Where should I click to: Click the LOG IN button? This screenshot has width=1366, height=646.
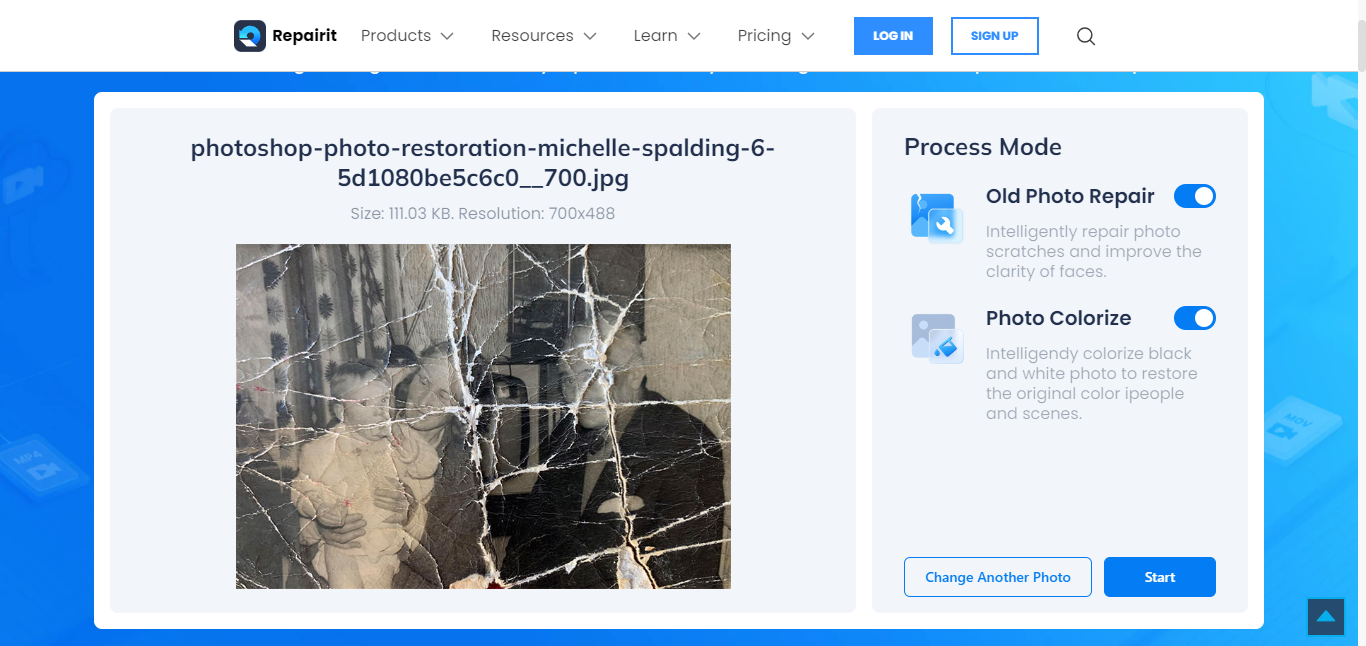coord(893,36)
